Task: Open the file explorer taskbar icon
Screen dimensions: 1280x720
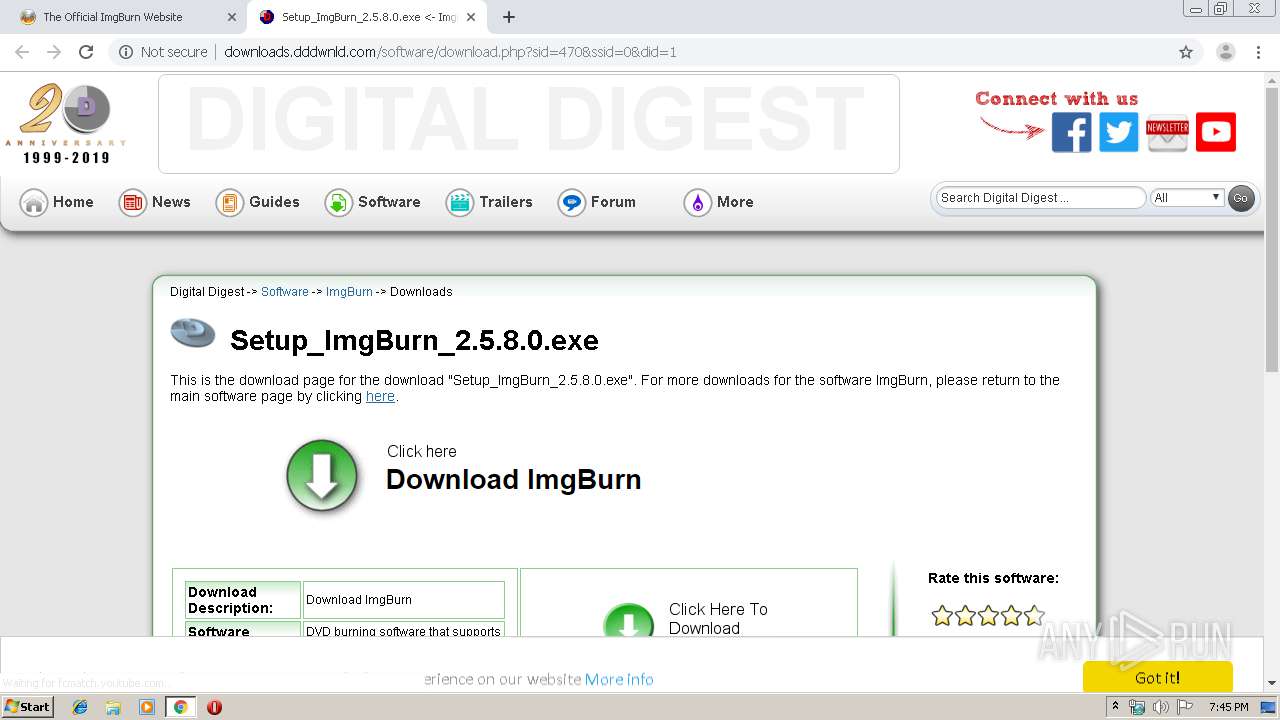Action: click(x=113, y=707)
